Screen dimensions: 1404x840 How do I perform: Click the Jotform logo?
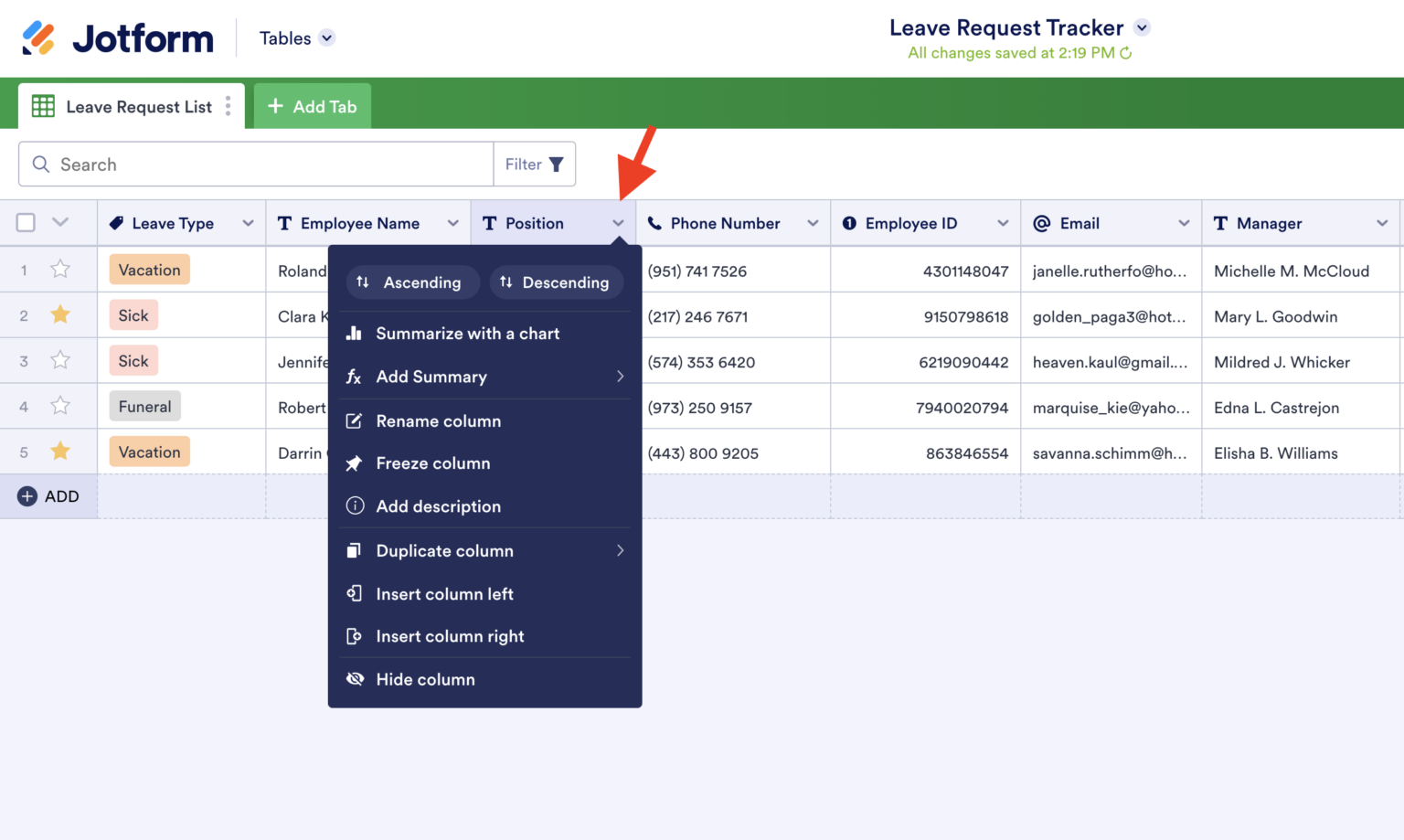(116, 37)
